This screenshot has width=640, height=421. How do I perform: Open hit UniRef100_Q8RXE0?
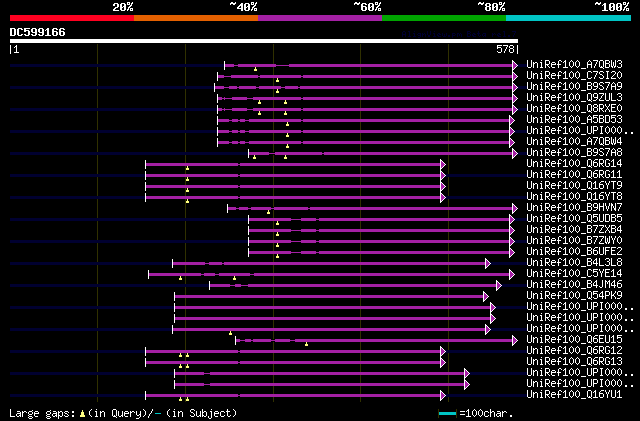574,108
